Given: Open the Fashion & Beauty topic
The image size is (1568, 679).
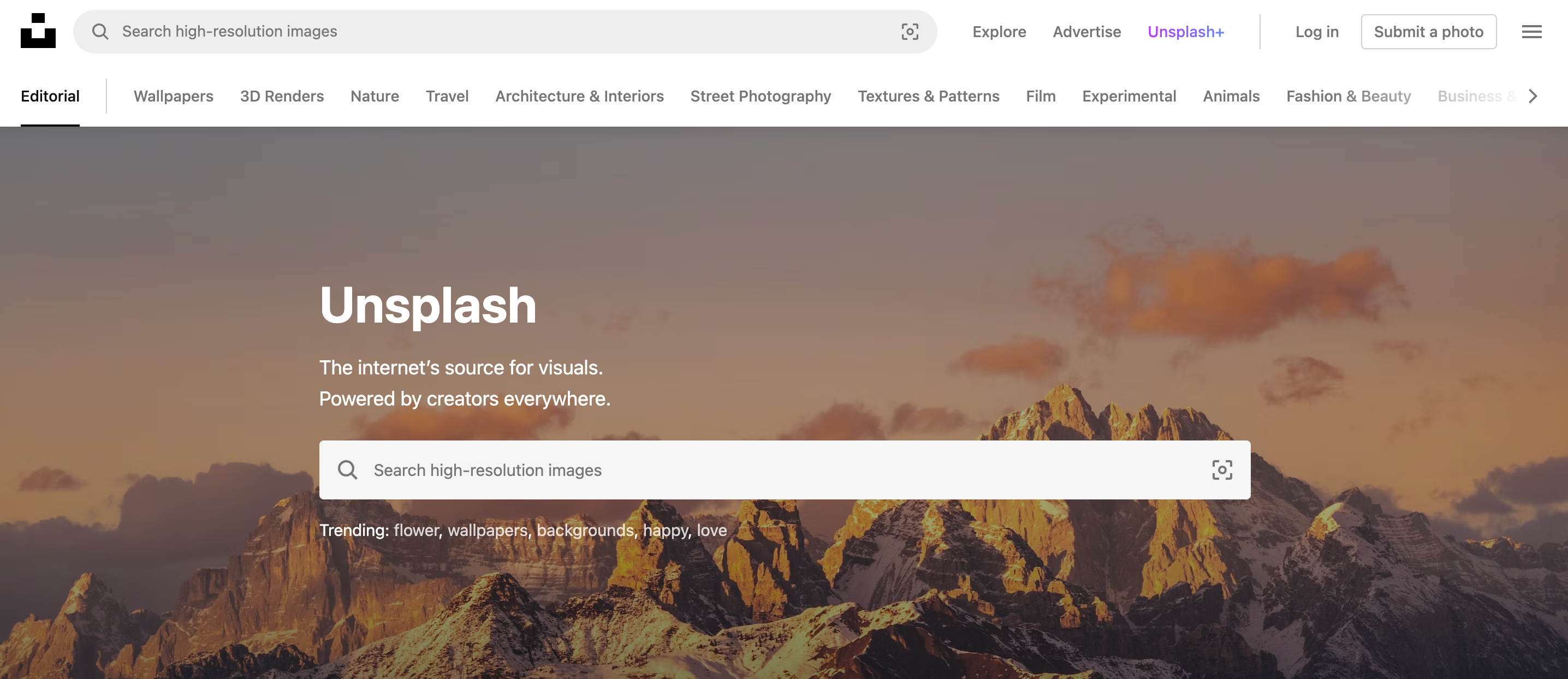Looking at the screenshot, I should tap(1349, 96).
